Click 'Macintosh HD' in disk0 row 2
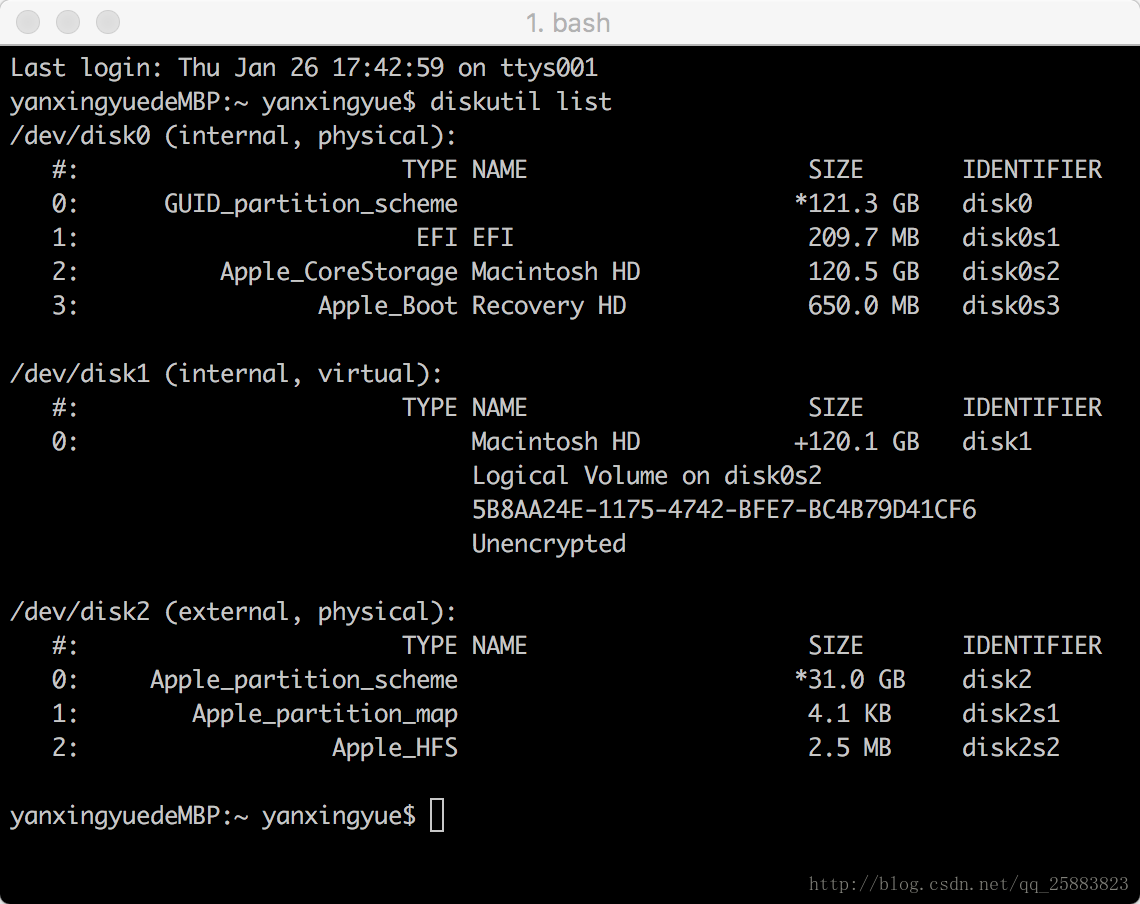 (556, 272)
